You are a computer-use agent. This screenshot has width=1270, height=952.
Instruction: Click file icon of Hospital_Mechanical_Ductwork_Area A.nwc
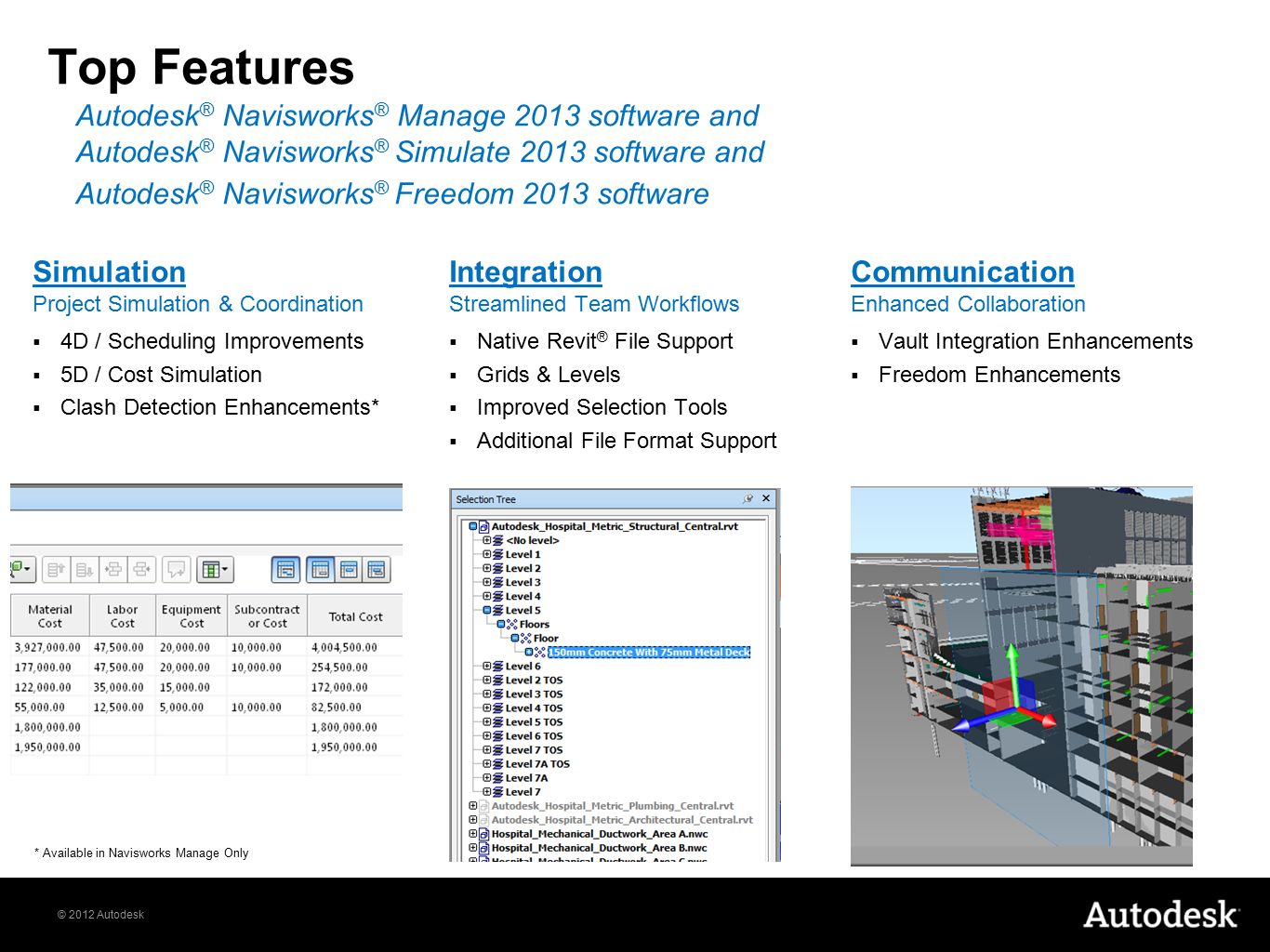[x=484, y=833]
